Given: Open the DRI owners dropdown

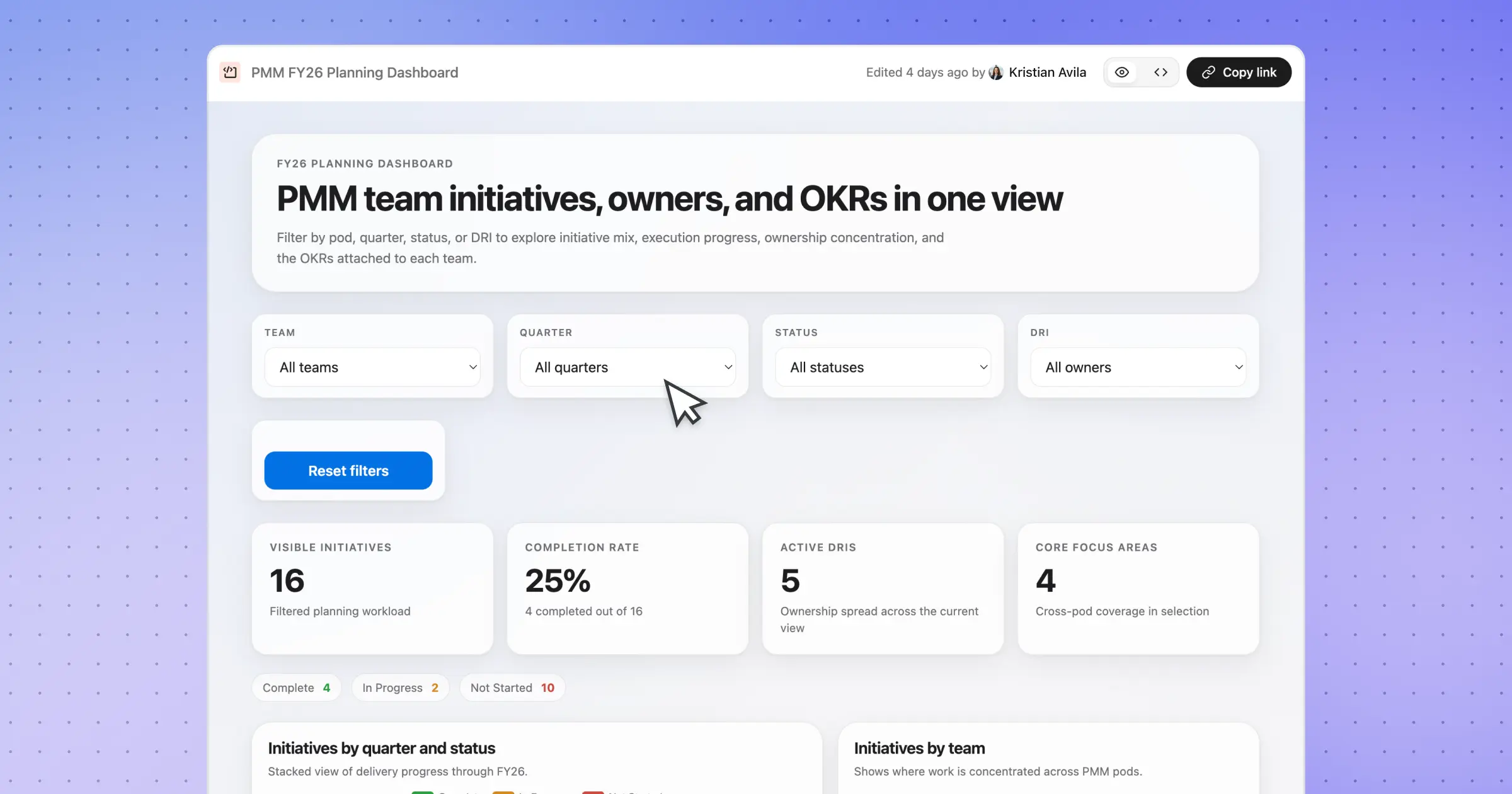Looking at the screenshot, I should pos(1138,367).
